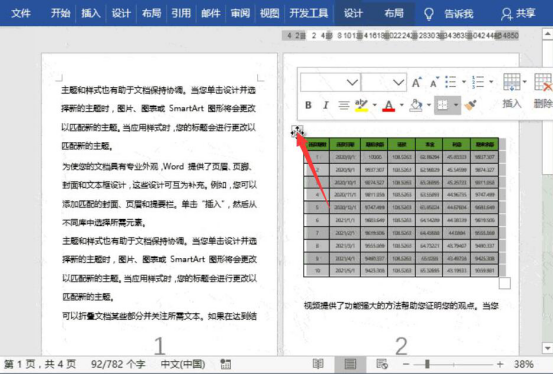Click the insert table 插入 icon

coord(511,82)
